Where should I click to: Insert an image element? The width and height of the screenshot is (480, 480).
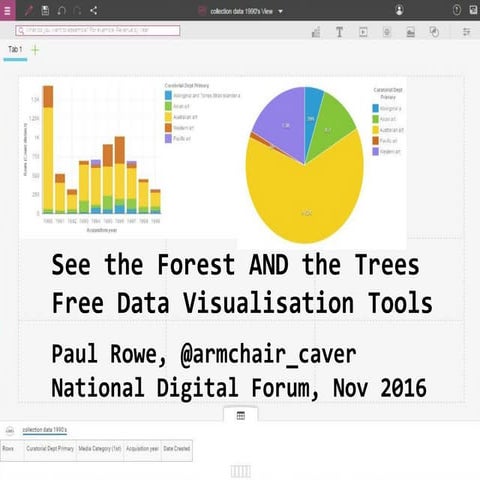(x=410, y=32)
